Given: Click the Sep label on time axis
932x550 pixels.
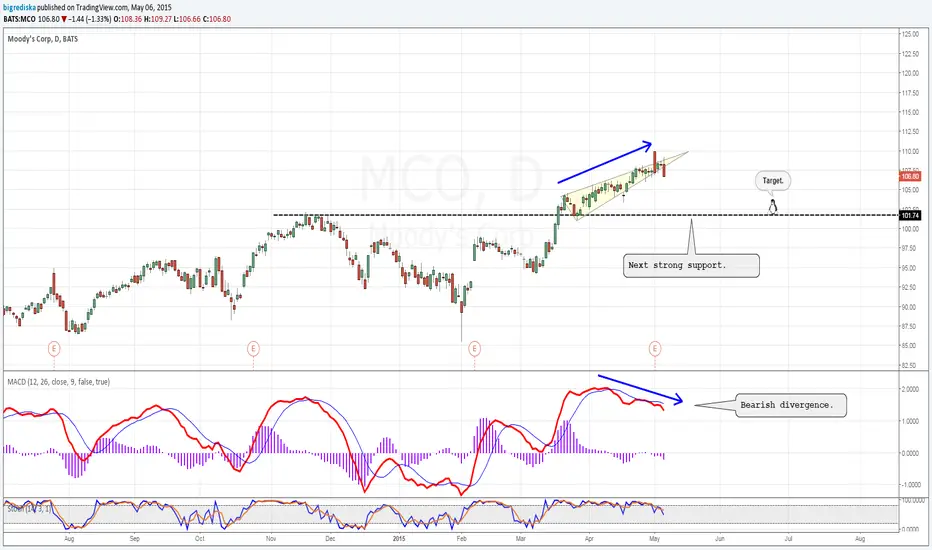Looking at the screenshot, I should coord(135,539).
